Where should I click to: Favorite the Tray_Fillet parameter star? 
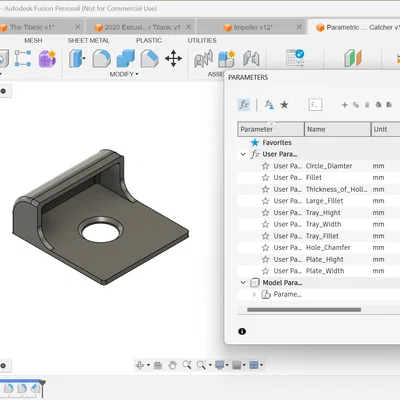tap(265, 236)
